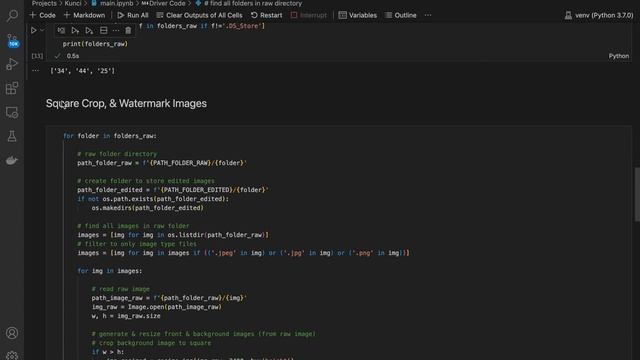Run the current cell with play icon
The image size is (640, 360).
point(33,30)
